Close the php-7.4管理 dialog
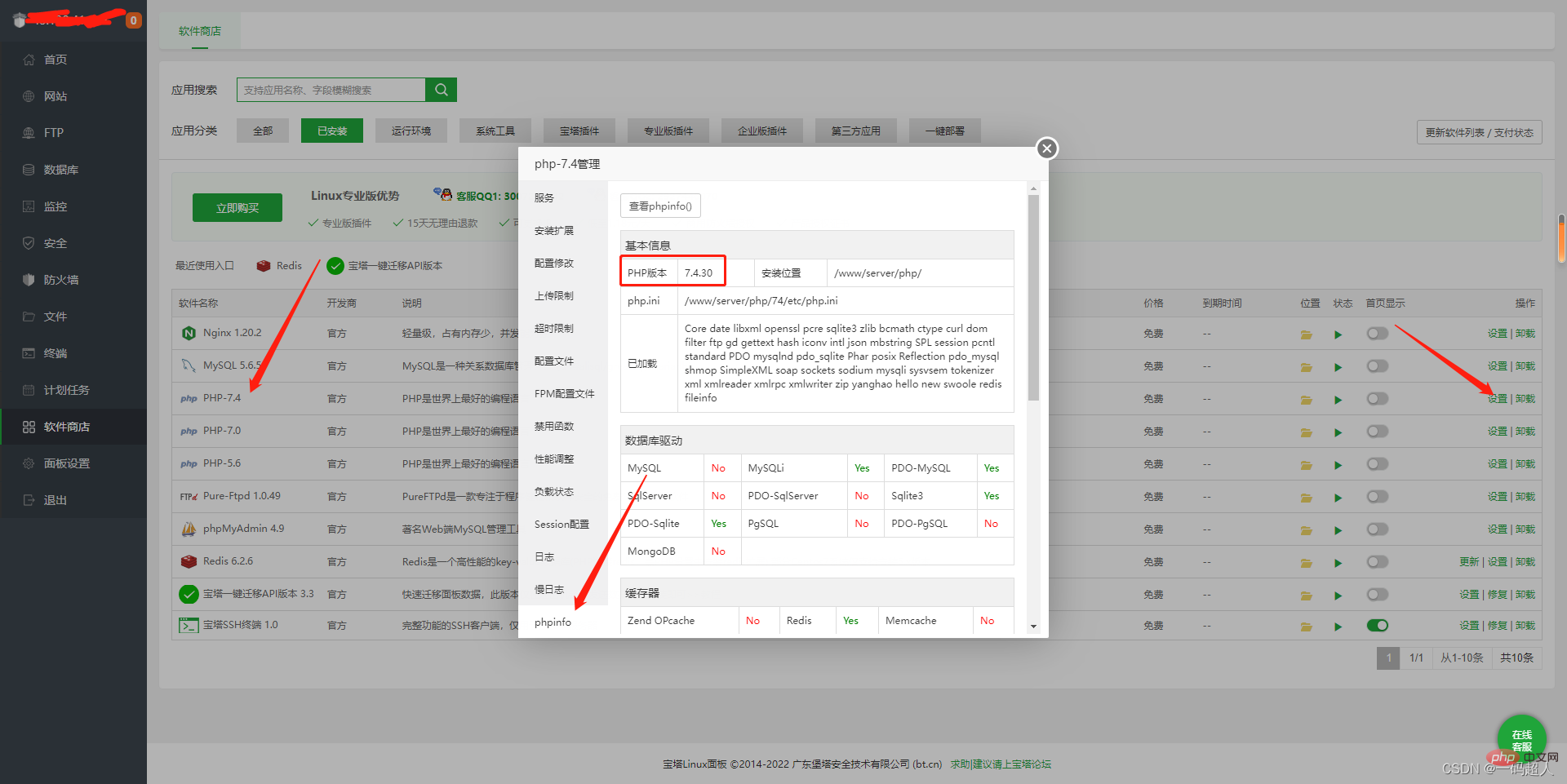 (1047, 148)
